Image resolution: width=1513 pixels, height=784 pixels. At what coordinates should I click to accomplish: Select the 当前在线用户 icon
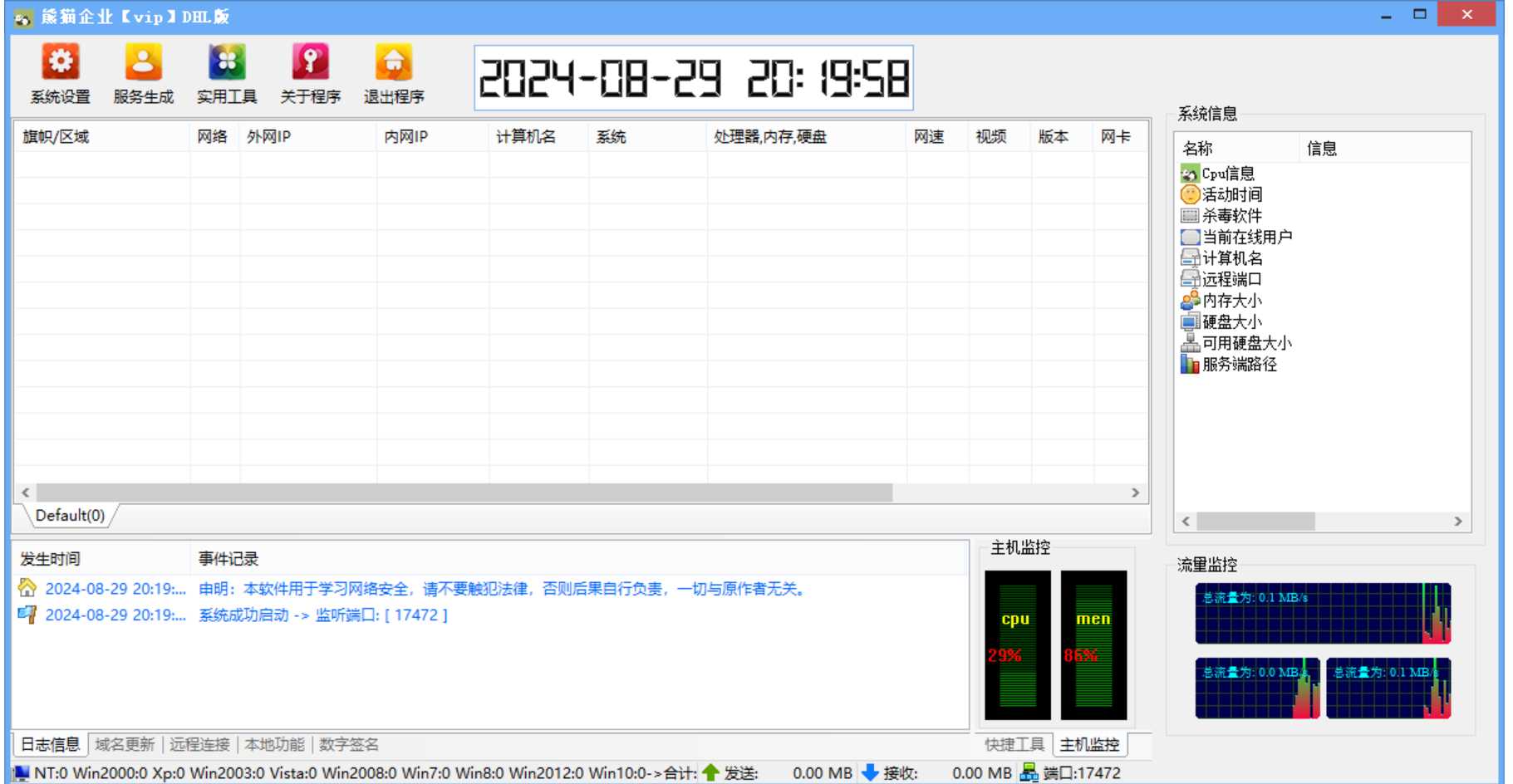point(1190,237)
